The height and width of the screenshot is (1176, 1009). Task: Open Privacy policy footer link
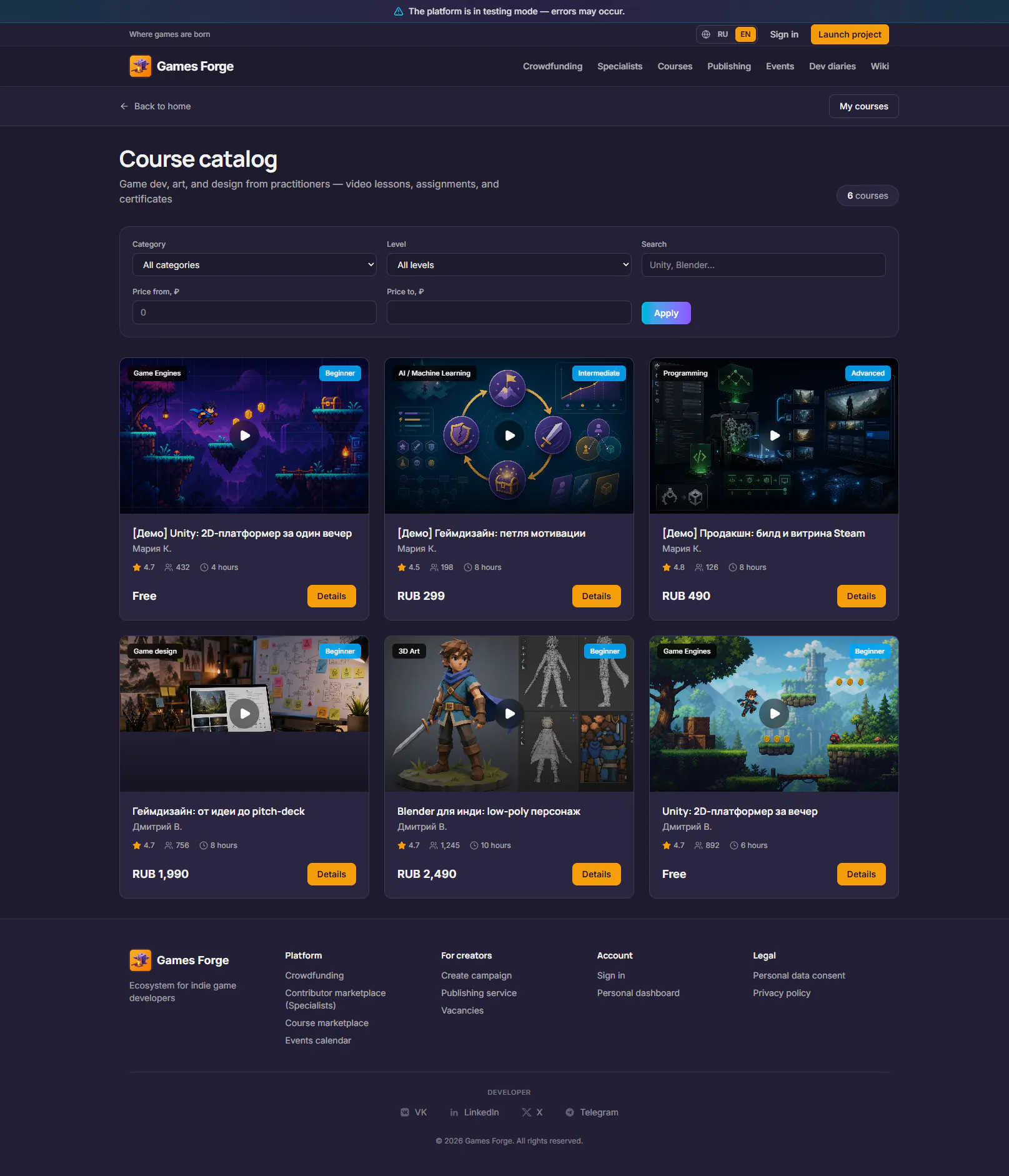tap(782, 993)
